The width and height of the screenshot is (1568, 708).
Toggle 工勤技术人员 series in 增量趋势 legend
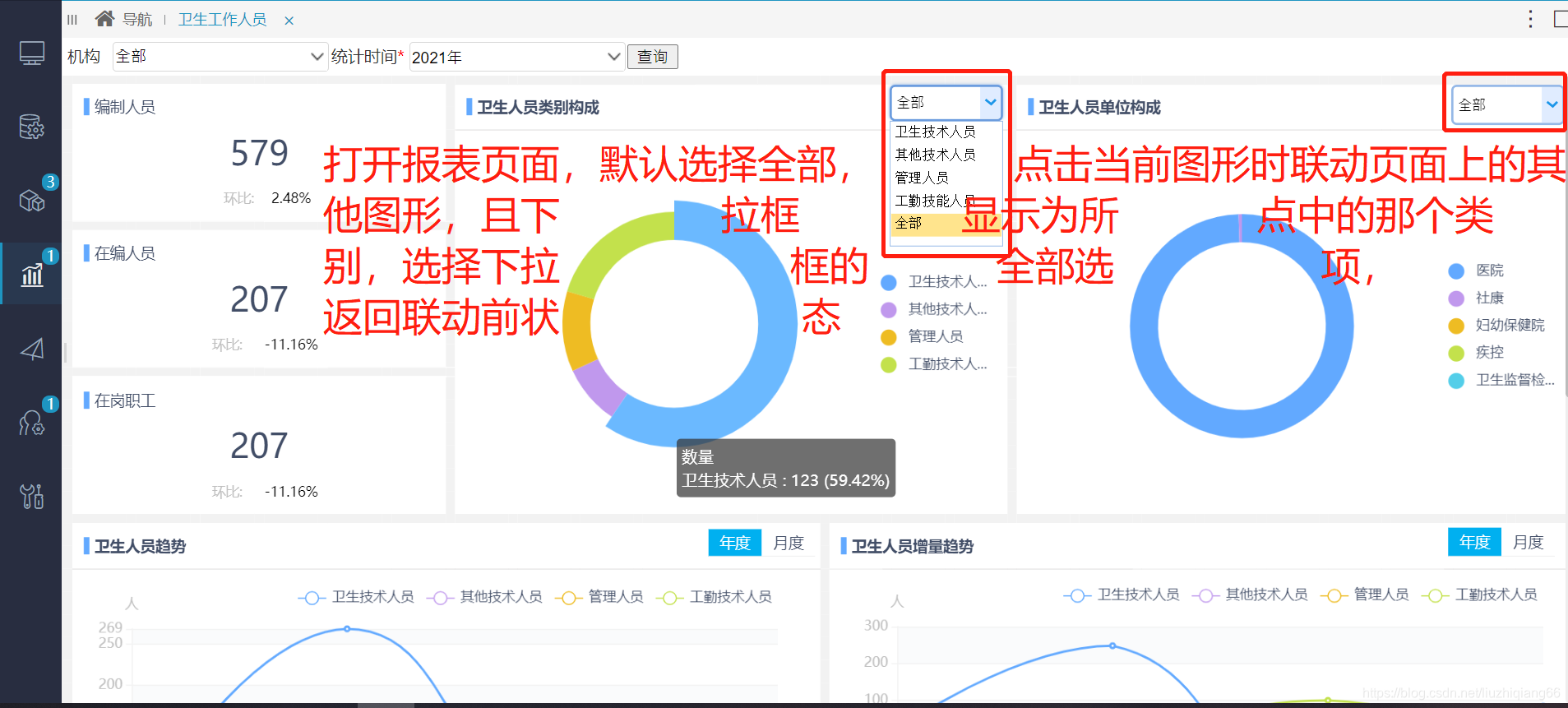coord(1479,595)
